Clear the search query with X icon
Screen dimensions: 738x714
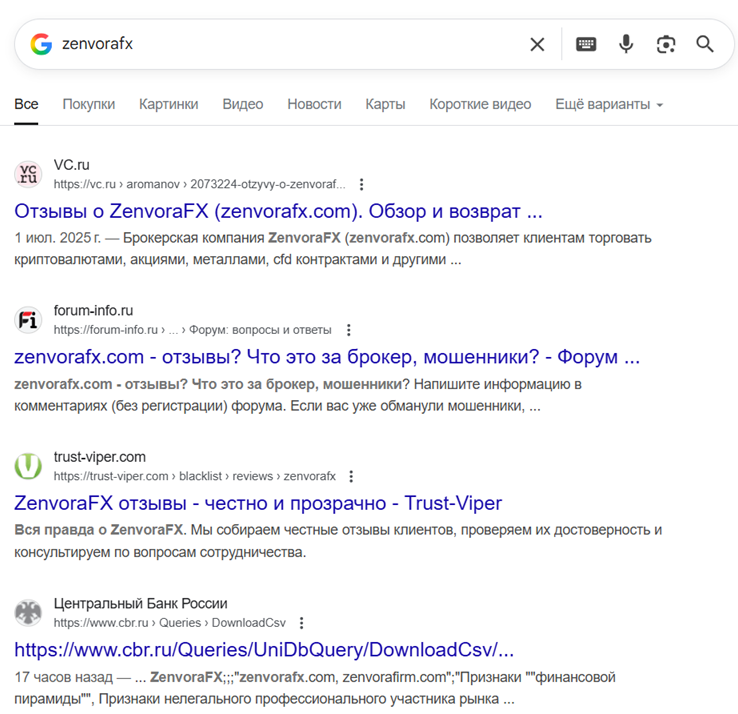tap(537, 44)
